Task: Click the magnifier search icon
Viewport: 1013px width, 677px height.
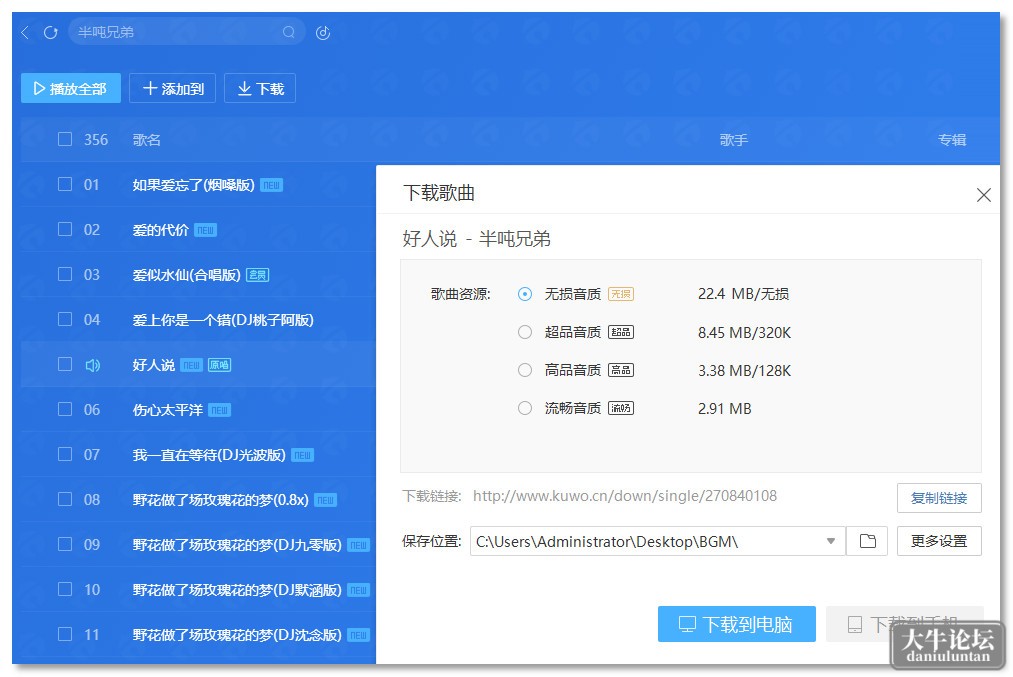Action: click(289, 32)
